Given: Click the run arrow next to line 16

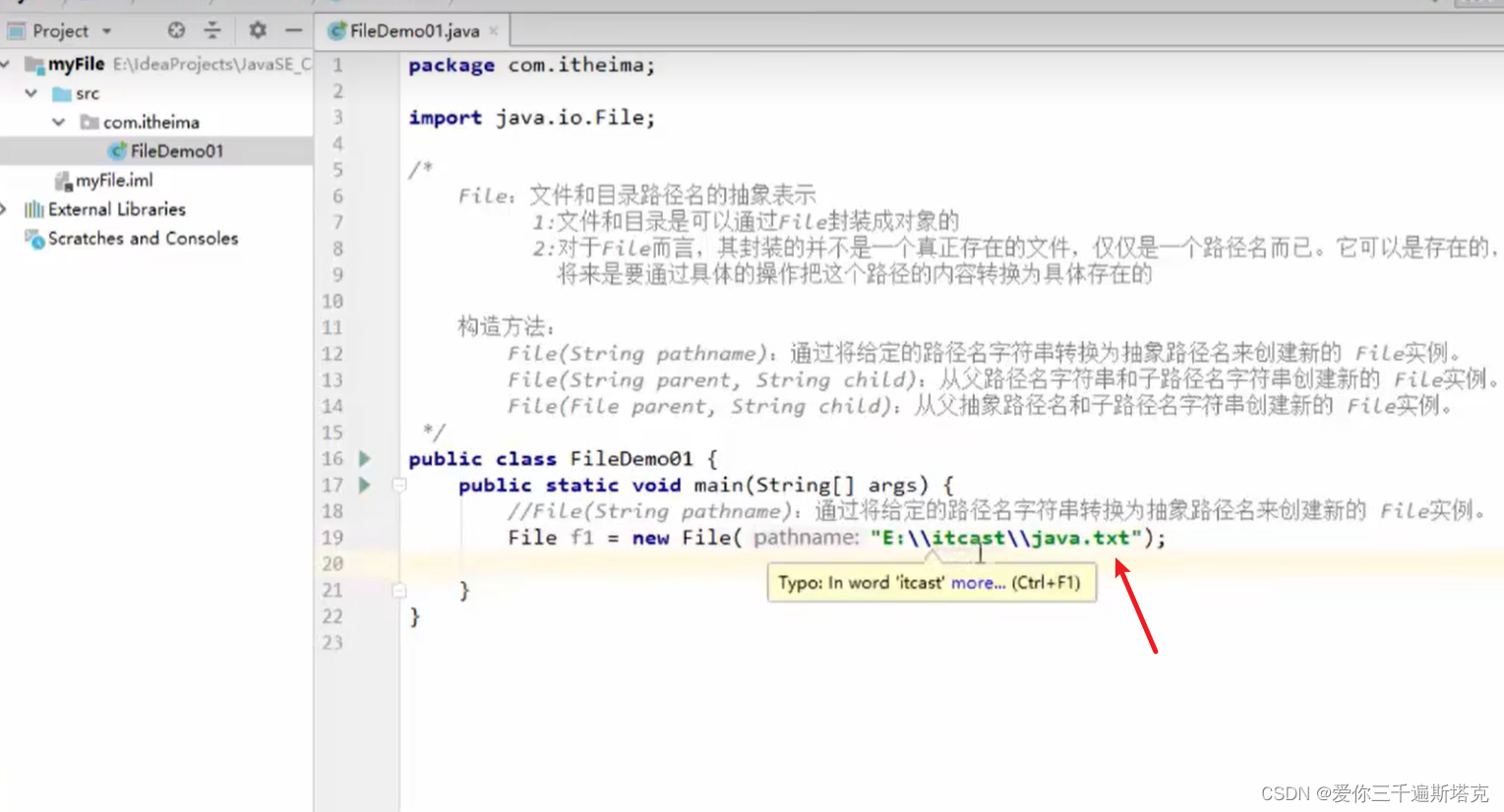Looking at the screenshot, I should point(364,458).
